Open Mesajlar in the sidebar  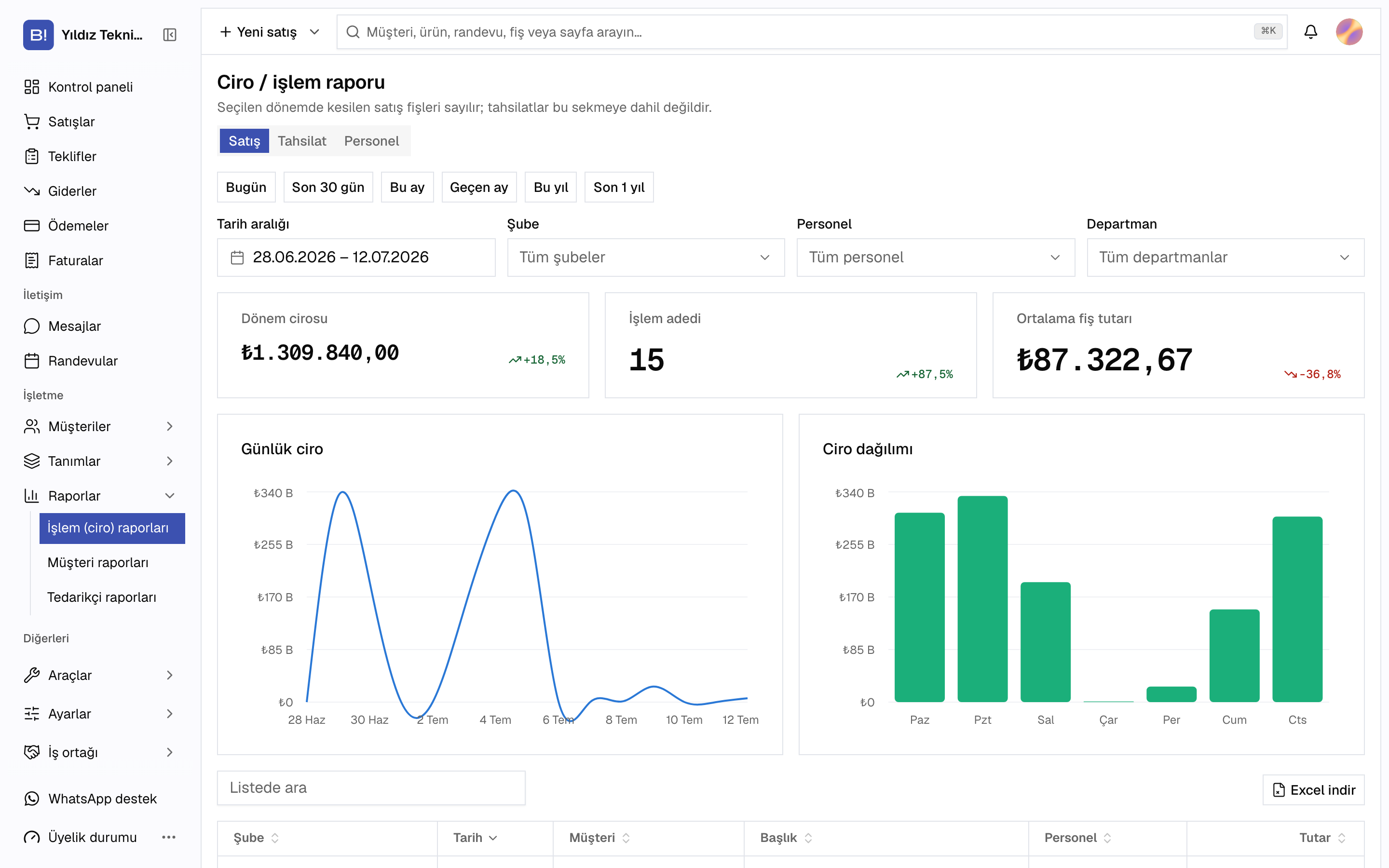(62, 326)
